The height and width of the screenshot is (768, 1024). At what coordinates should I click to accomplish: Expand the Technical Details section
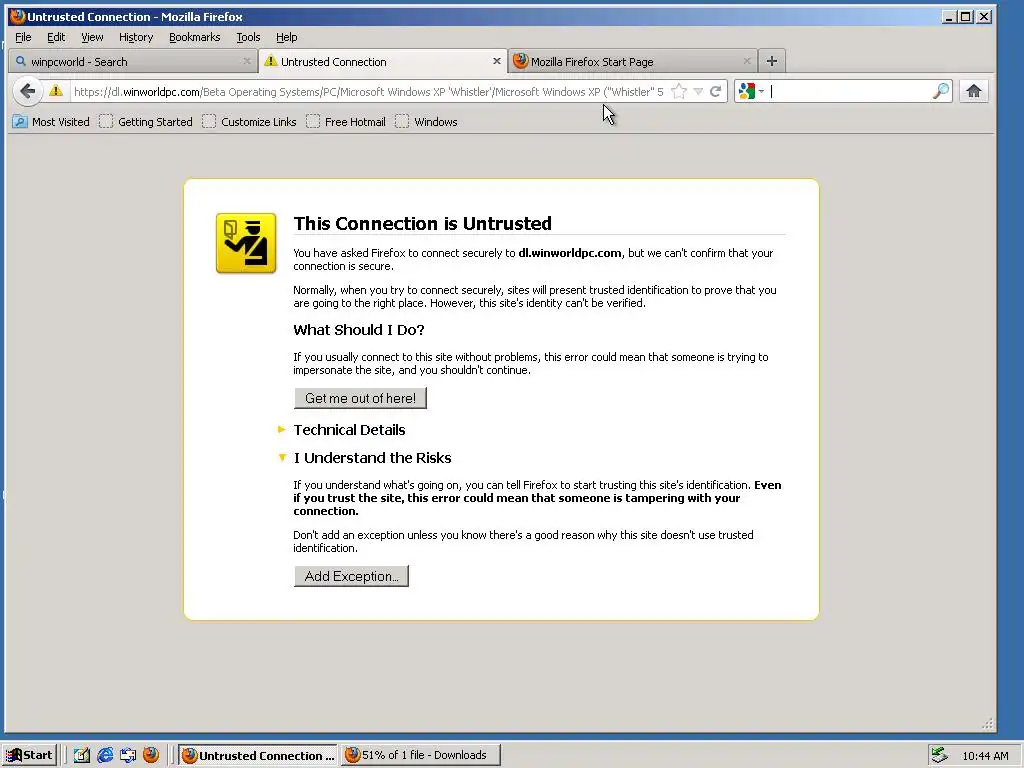(349, 430)
